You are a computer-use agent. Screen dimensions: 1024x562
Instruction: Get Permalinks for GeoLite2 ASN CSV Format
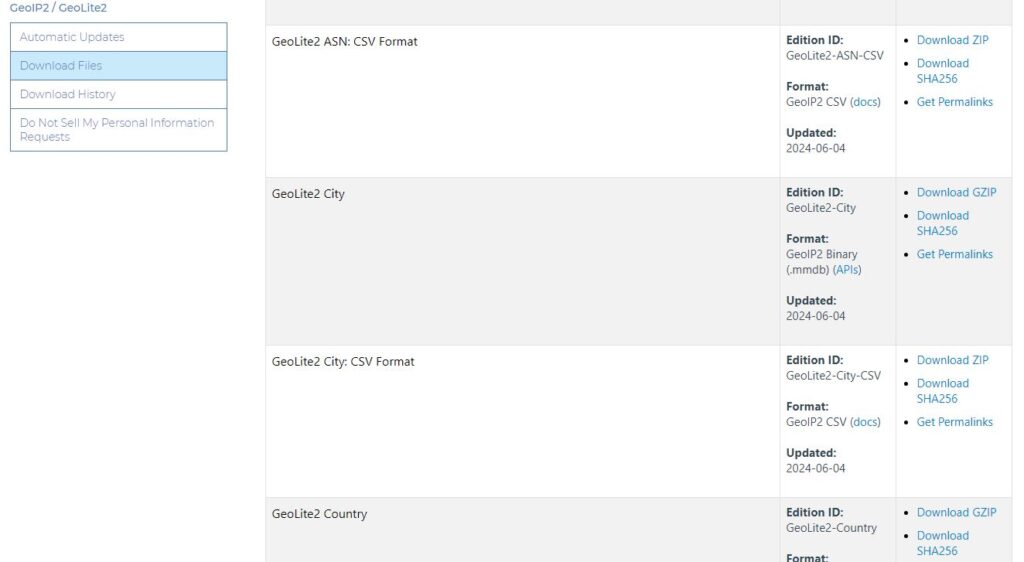pos(954,102)
